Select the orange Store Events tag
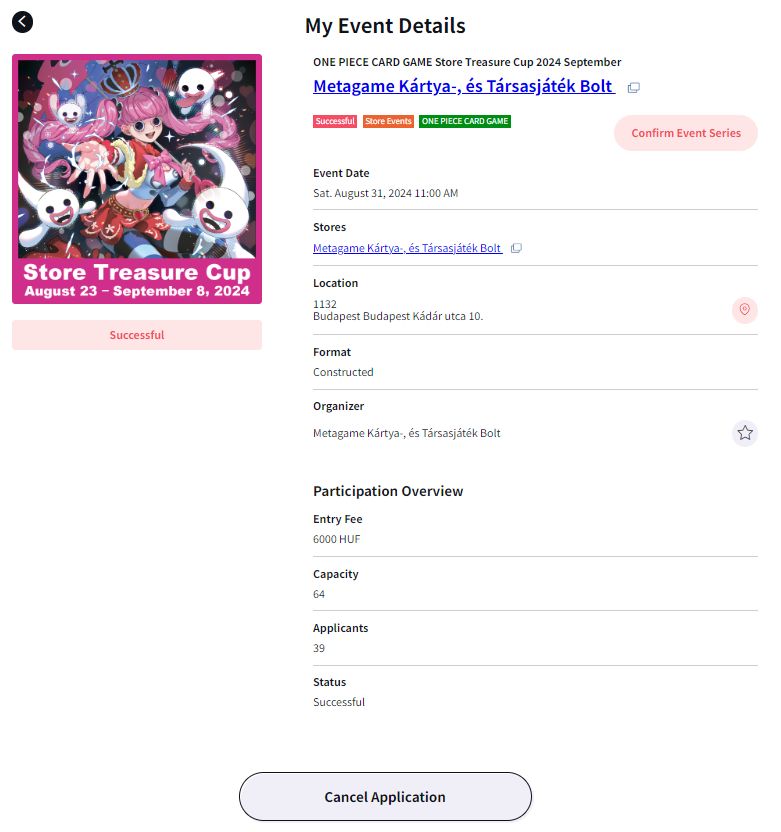Image resolution: width=781 pixels, height=832 pixels. click(x=388, y=122)
